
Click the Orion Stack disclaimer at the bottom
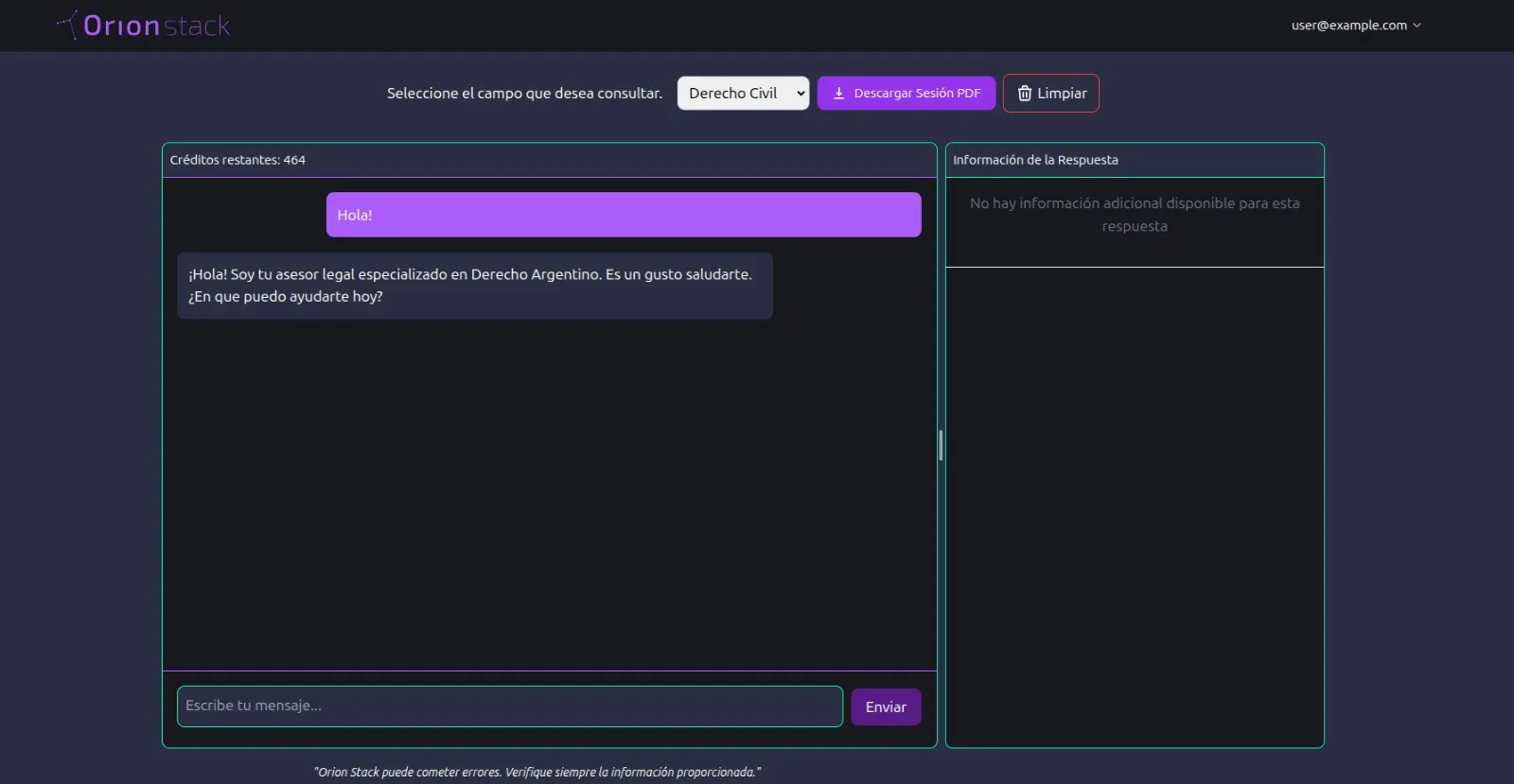pyautogui.click(x=537, y=772)
